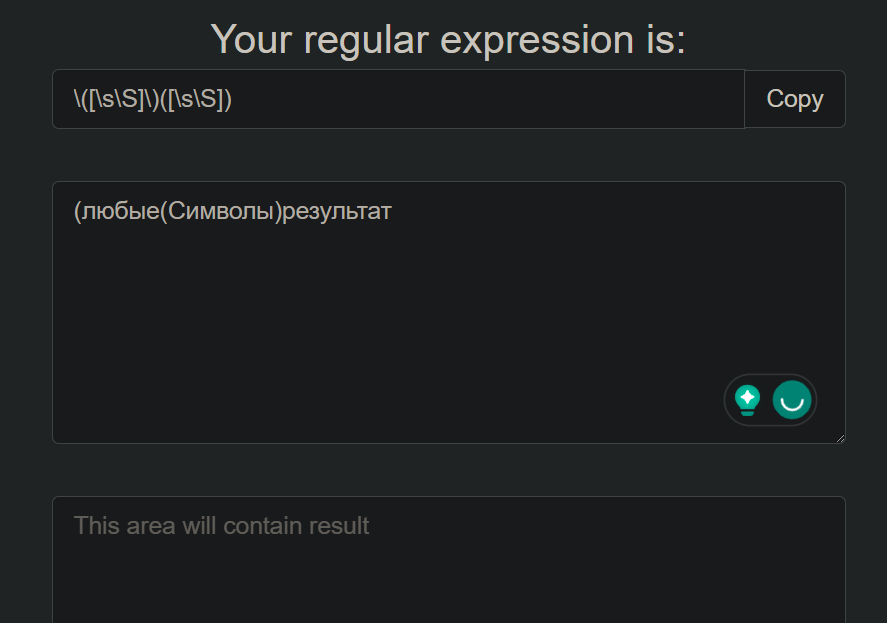887x623 pixels.
Task: Click the round green smile button
Action: pos(790,400)
